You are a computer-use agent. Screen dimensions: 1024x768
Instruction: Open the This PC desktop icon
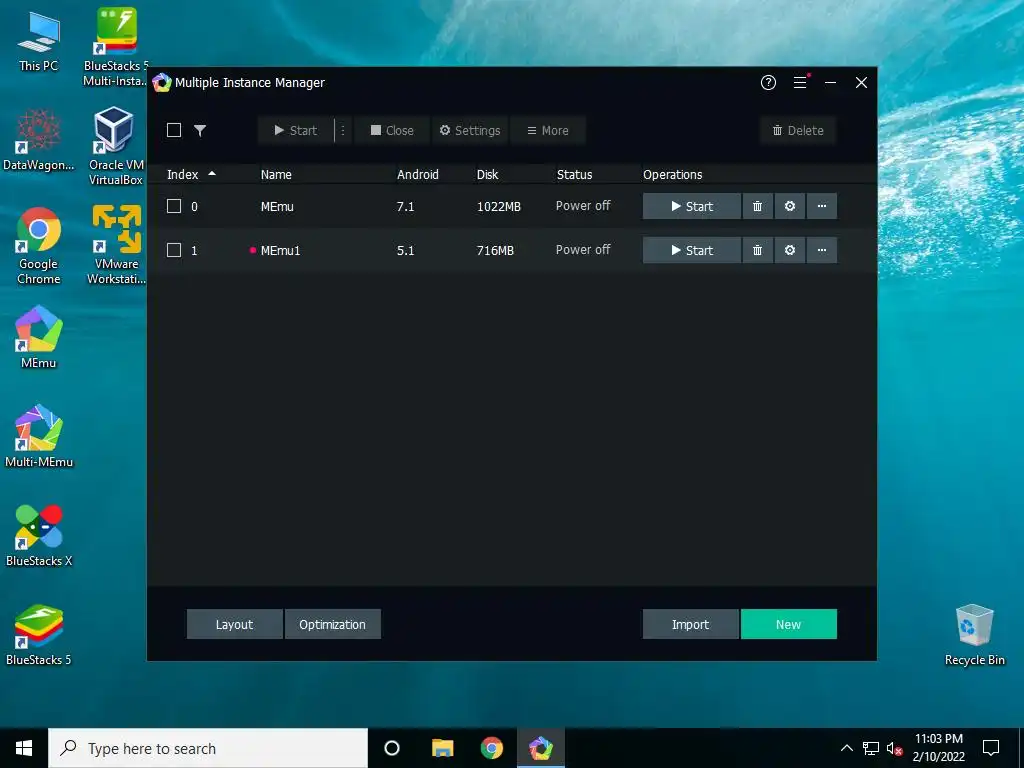coord(39,40)
